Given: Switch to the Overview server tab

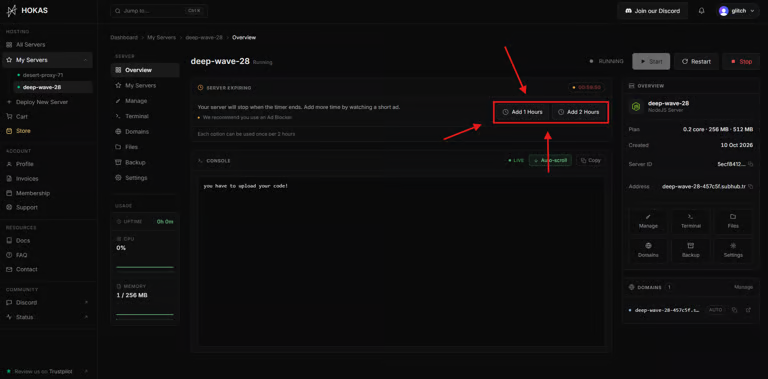Looking at the screenshot, I should [145, 70].
